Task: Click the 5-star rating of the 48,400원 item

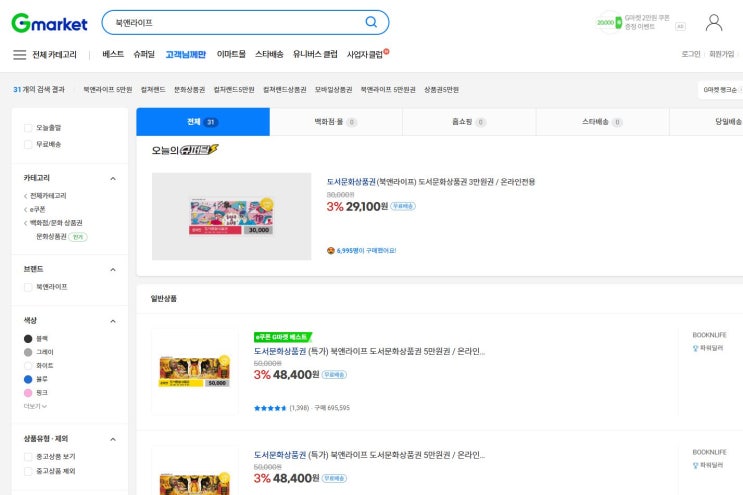Action: click(x=270, y=408)
